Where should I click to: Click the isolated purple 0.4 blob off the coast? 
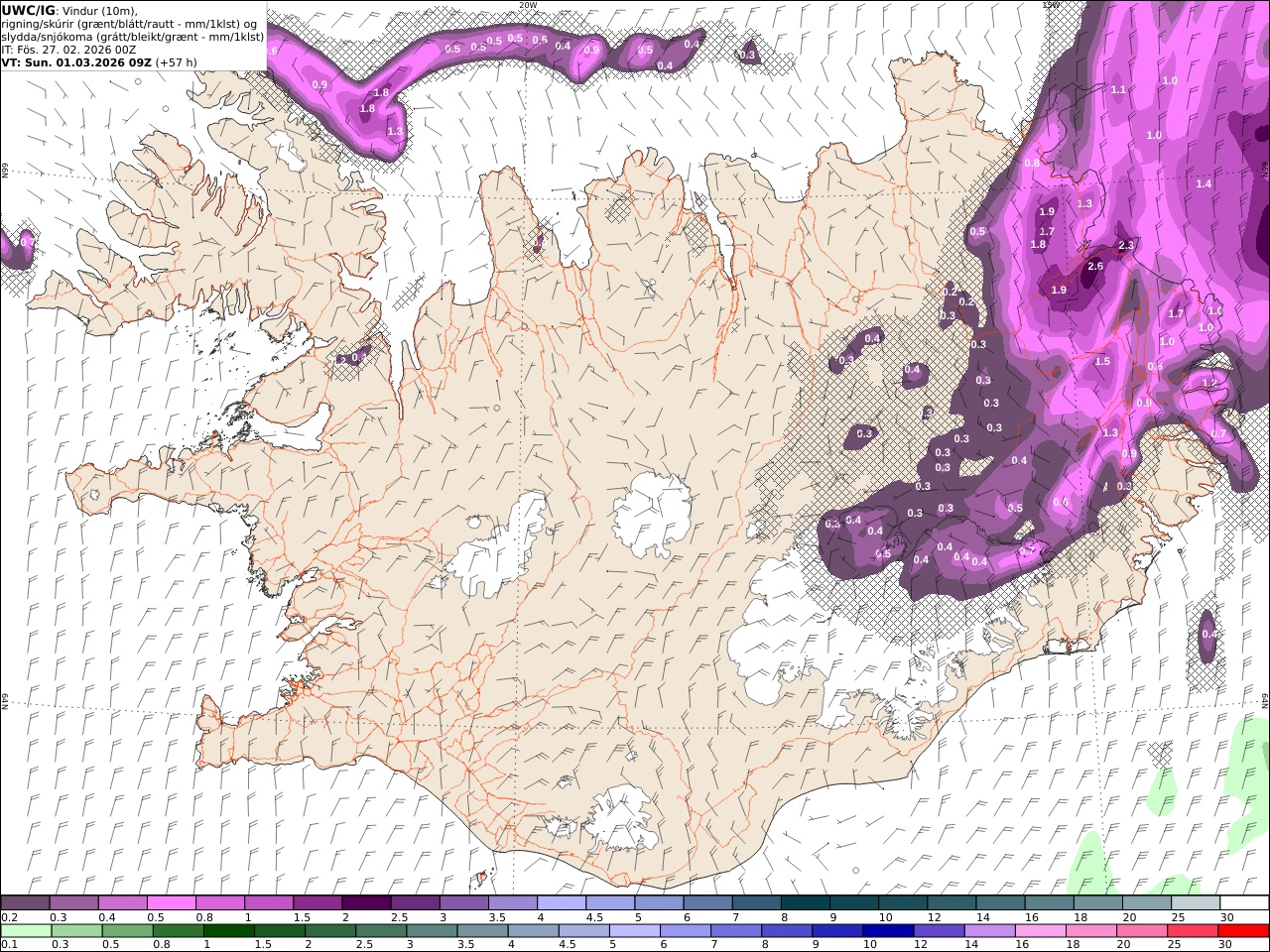click(x=1207, y=632)
